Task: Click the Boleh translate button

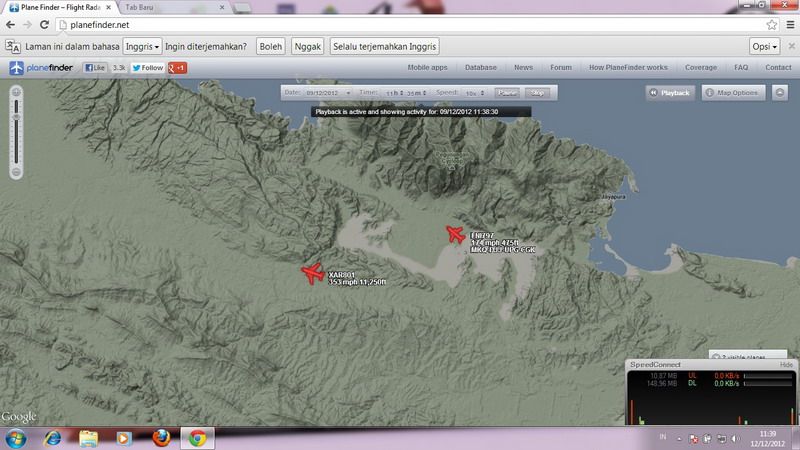Action: [270, 46]
